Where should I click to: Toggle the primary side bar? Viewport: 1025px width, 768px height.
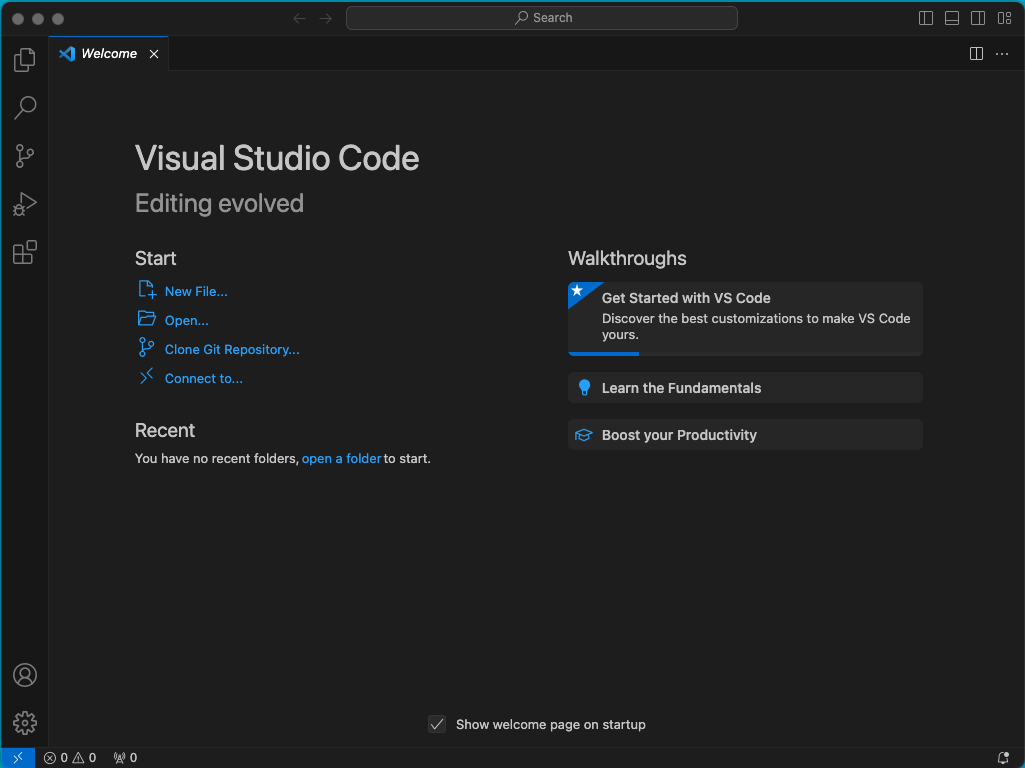(926, 18)
